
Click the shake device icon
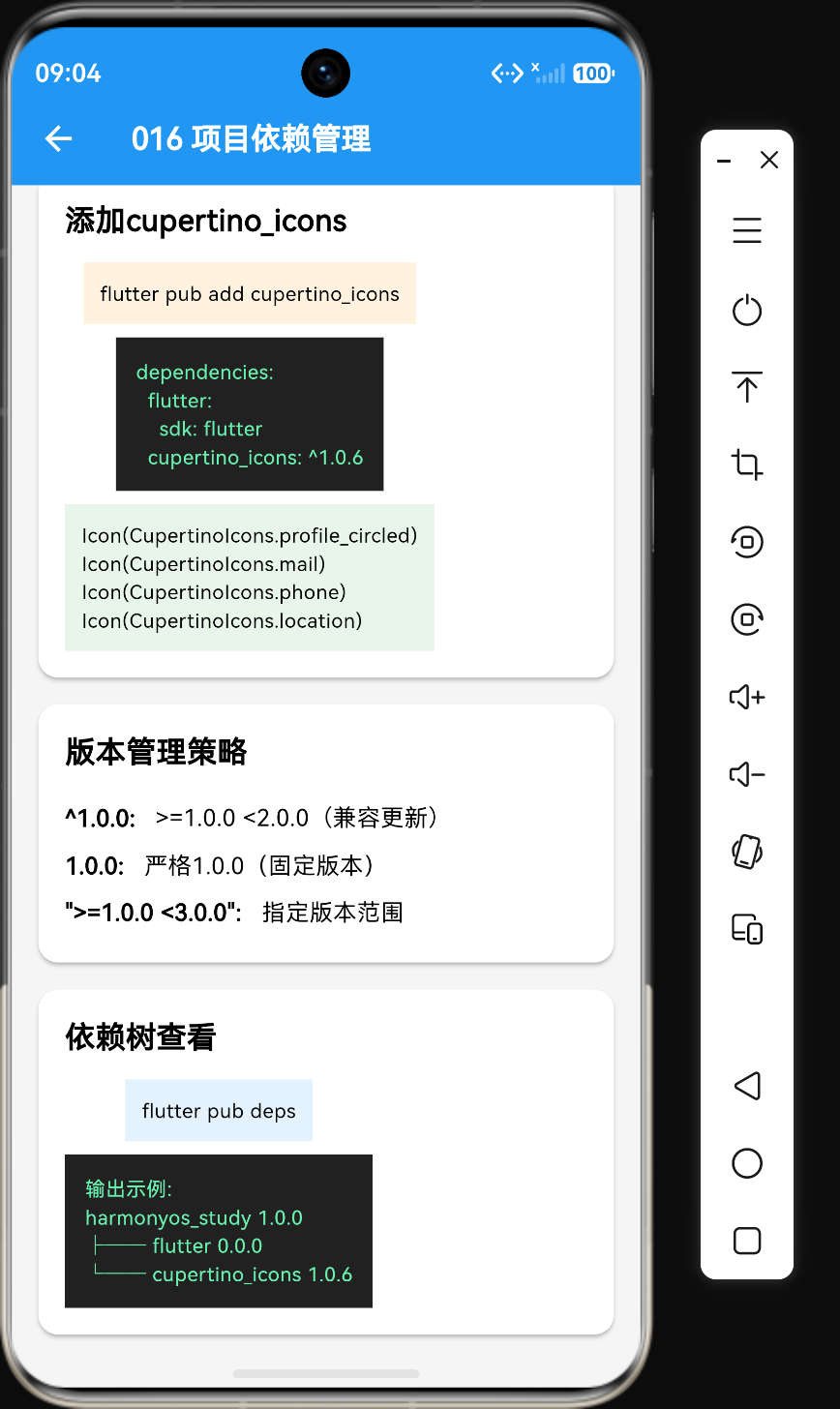(747, 852)
